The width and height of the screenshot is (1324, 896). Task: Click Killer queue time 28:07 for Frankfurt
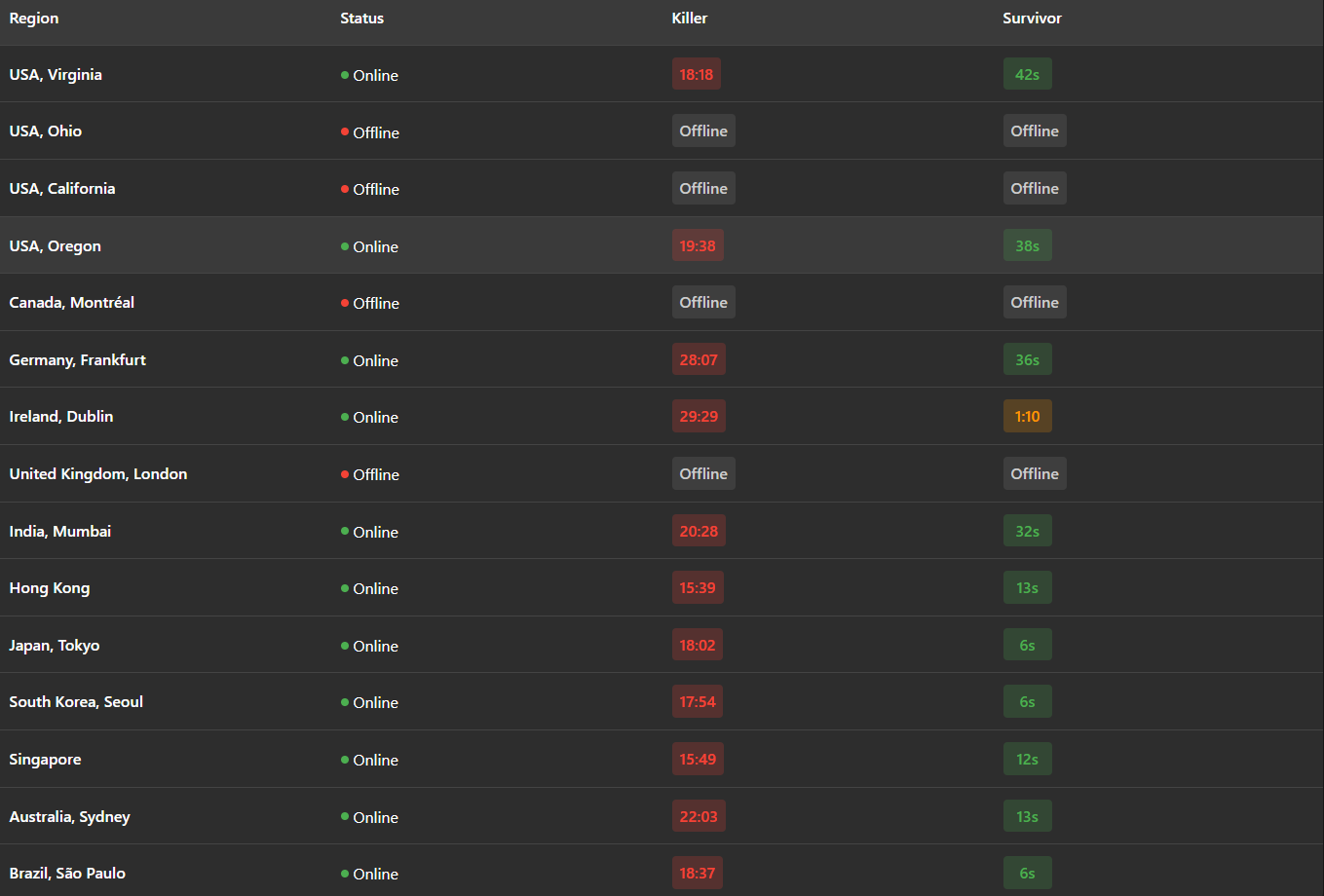click(x=699, y=359)
